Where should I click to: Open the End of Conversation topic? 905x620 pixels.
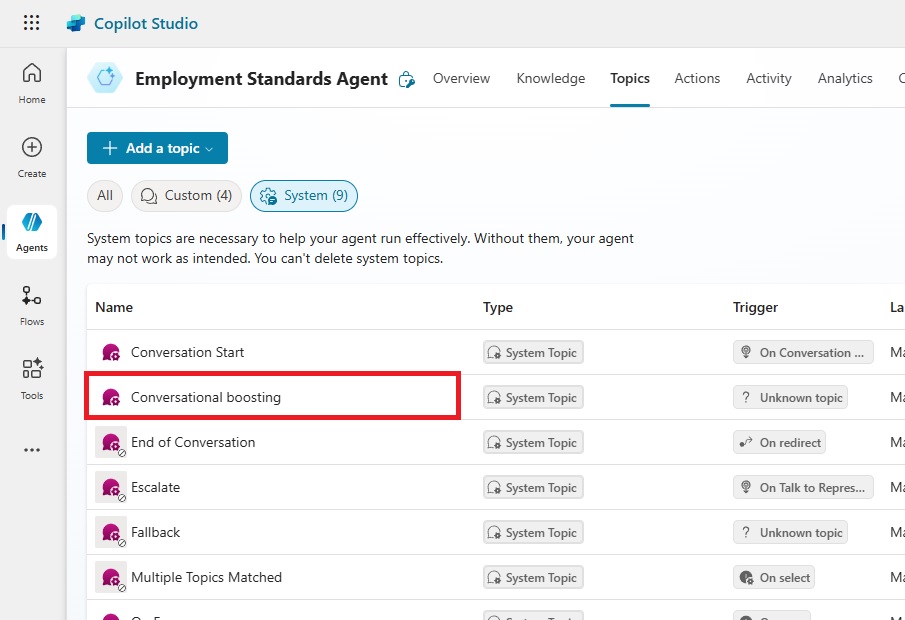pyautogui.click(x=193, y=442)
